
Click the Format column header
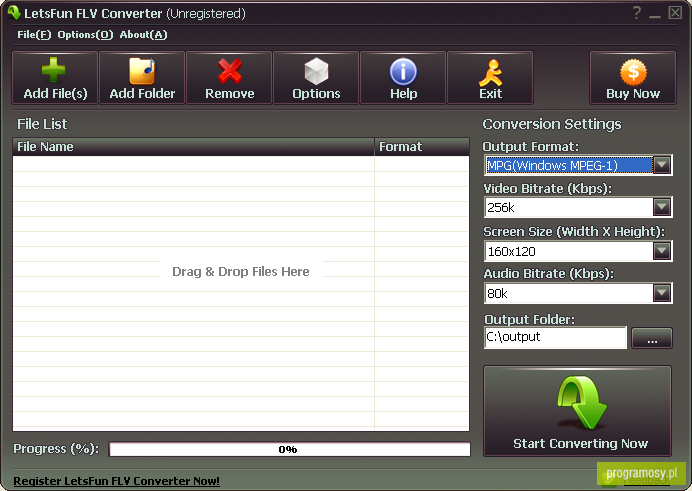(422, 147)
